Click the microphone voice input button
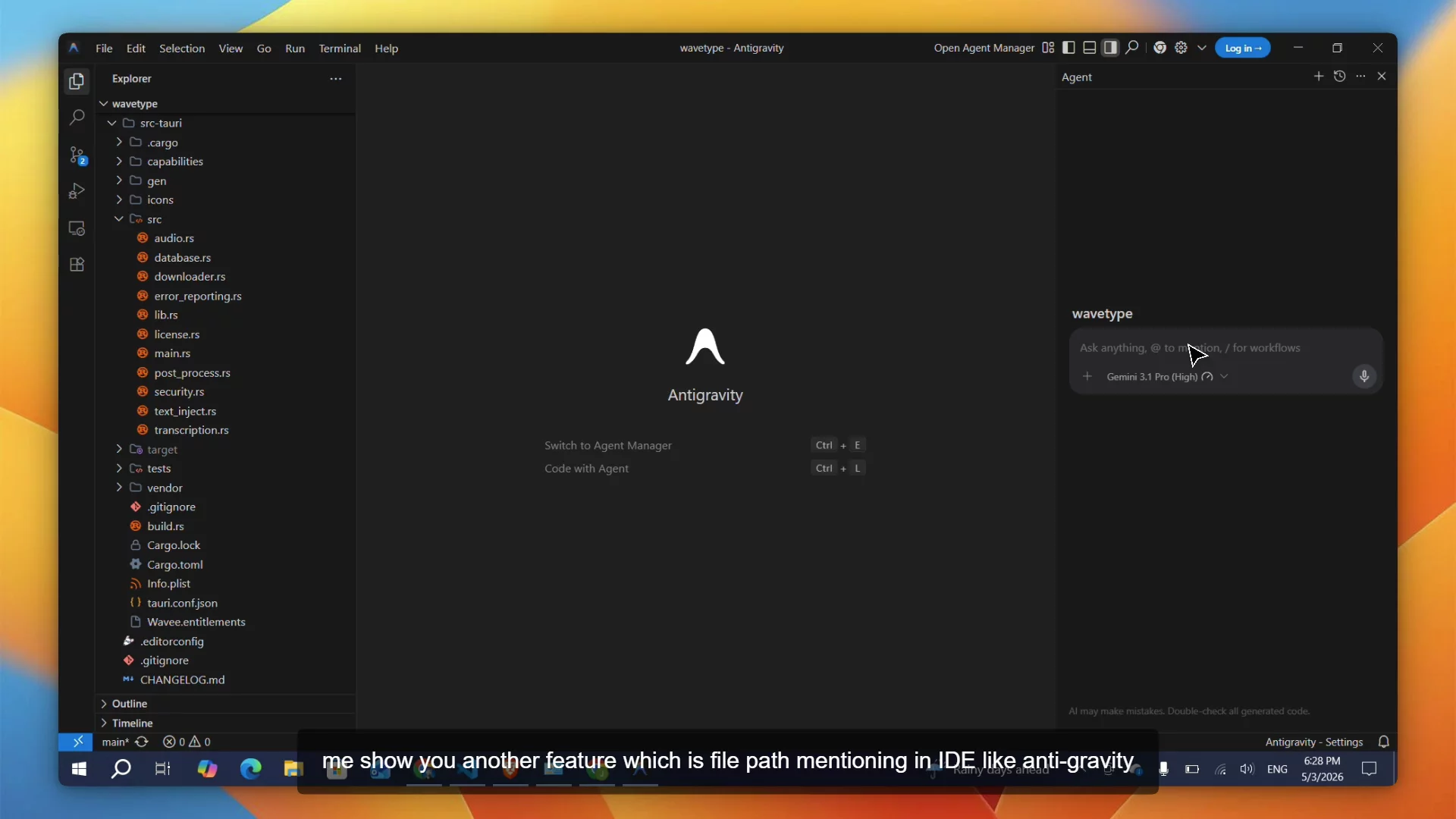 click(x=1364, y=376)
